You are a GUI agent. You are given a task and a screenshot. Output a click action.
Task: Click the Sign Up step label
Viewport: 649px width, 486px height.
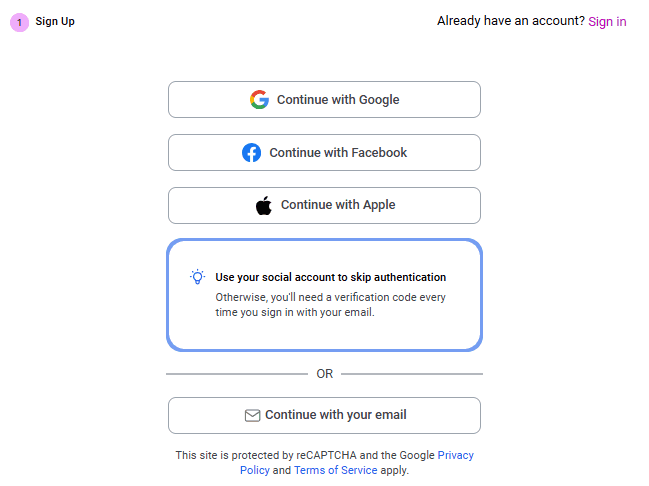tap(55, 22)
